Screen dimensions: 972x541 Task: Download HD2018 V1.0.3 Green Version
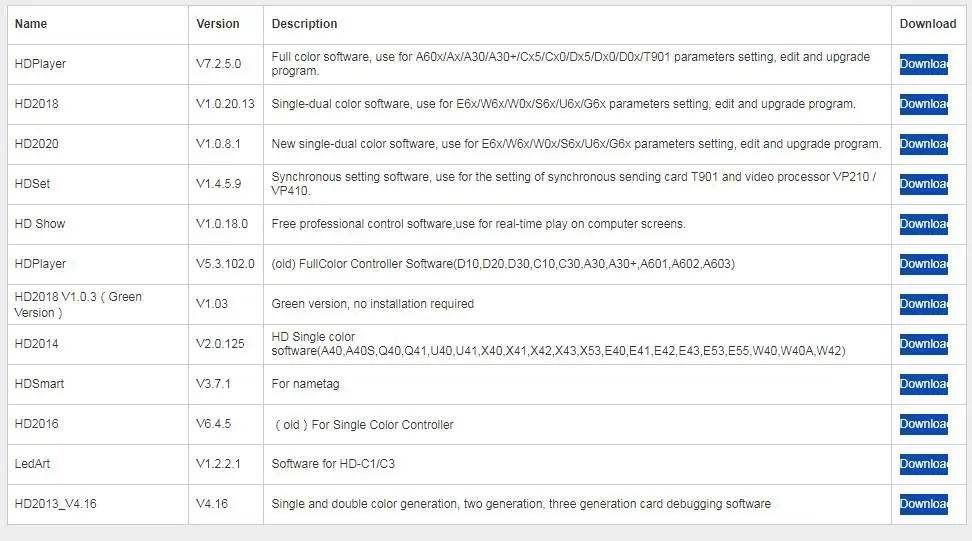click(923, 304)
